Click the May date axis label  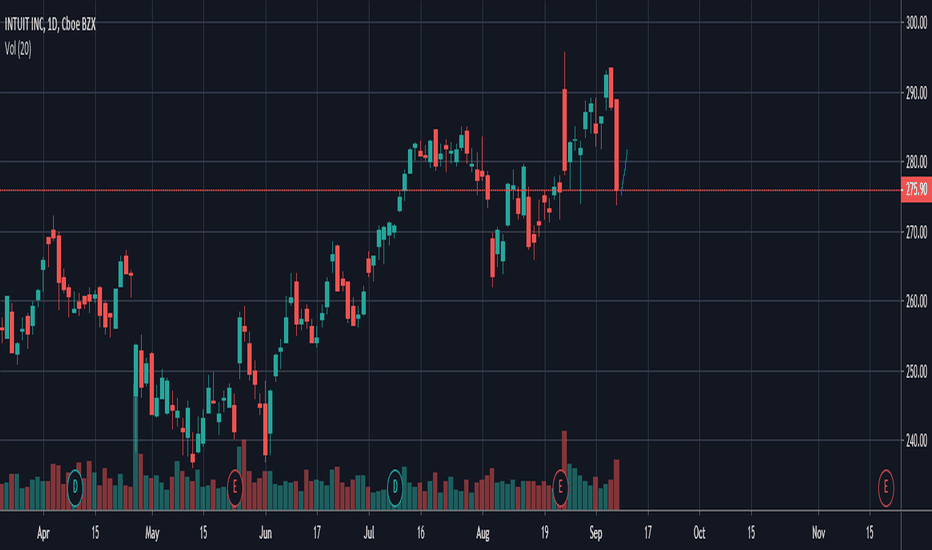pyautogui.click(x=152, y=533)
